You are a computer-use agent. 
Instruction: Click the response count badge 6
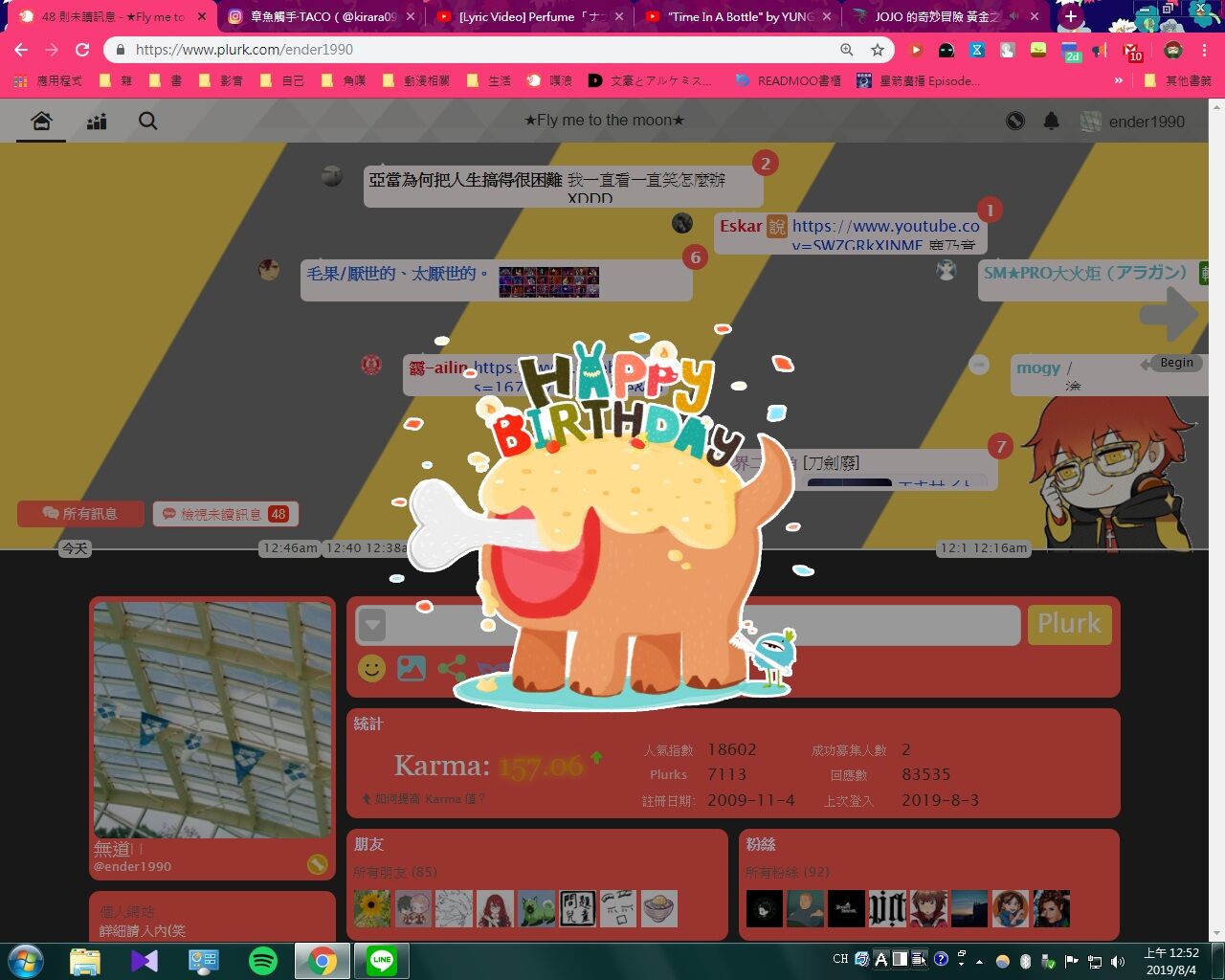695,256
